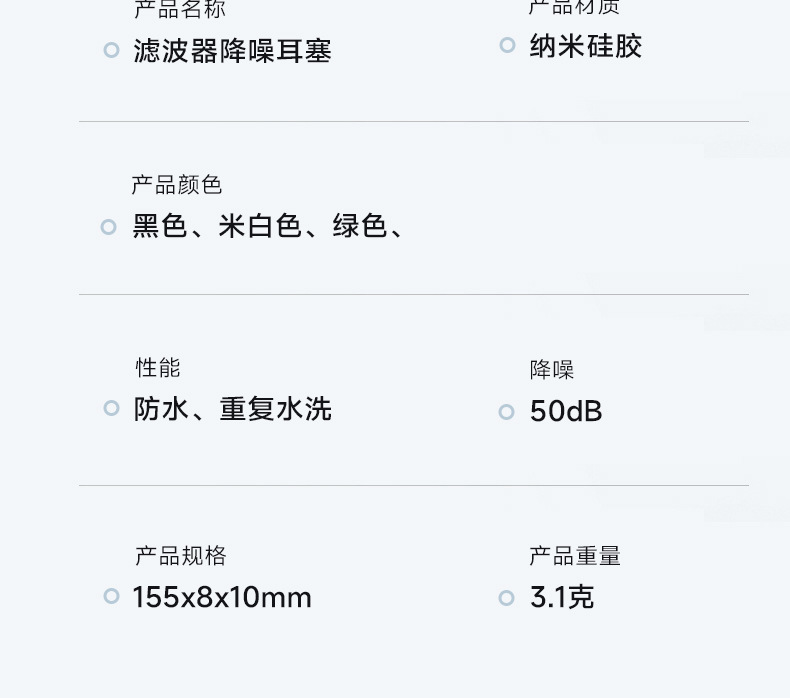Select the material value 纳米硅胶
This screenshot has height=698, width=790.
[x=585, y=46]
